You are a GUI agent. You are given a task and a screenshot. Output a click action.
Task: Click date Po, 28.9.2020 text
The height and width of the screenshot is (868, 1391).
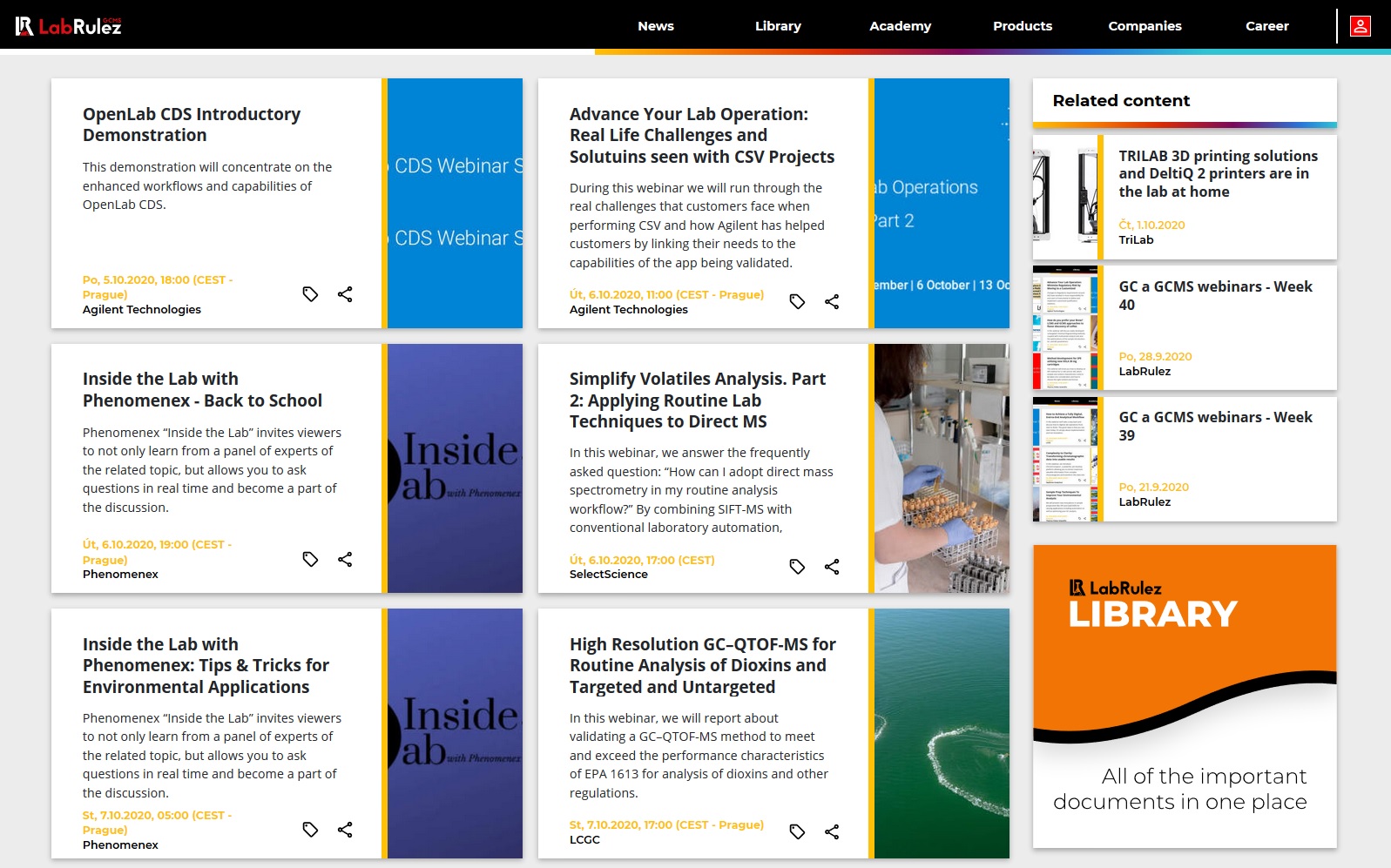click(1155, 356)
